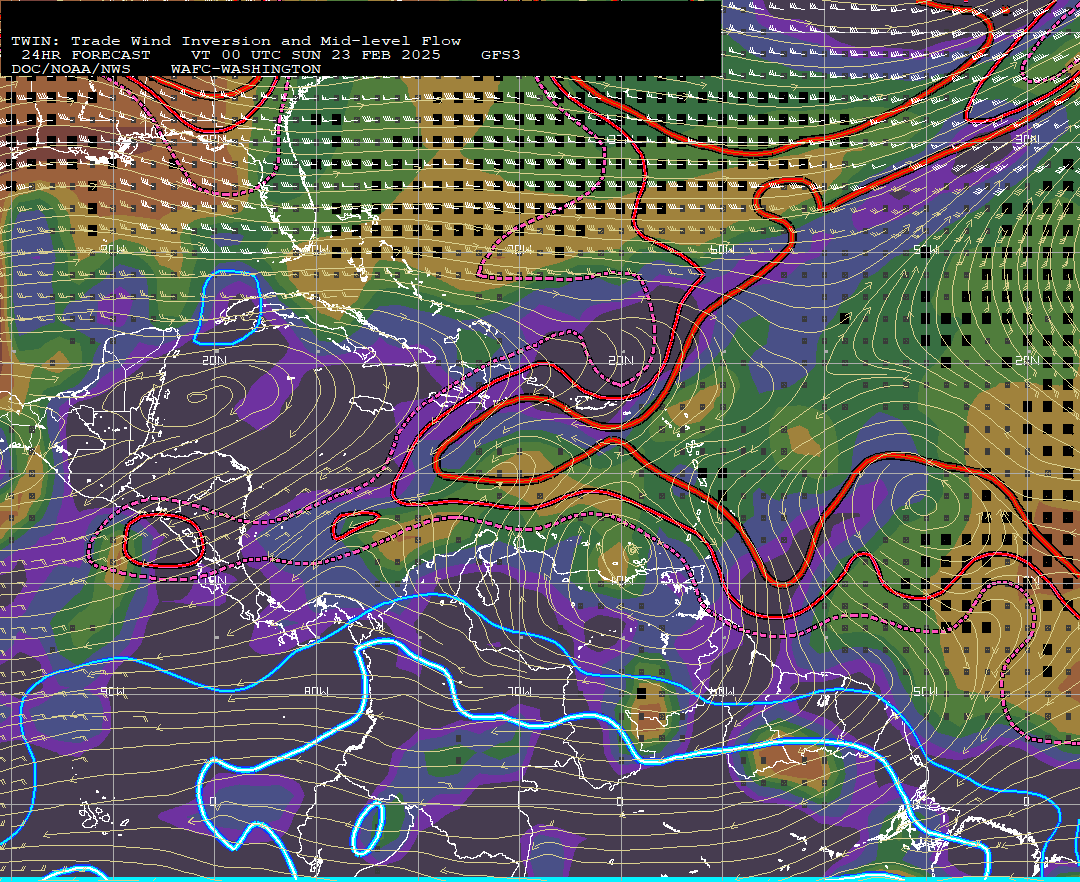Click the small cyan oval contour near Ecuador
Screen dimensions: 1080x882
coord(368,827)
